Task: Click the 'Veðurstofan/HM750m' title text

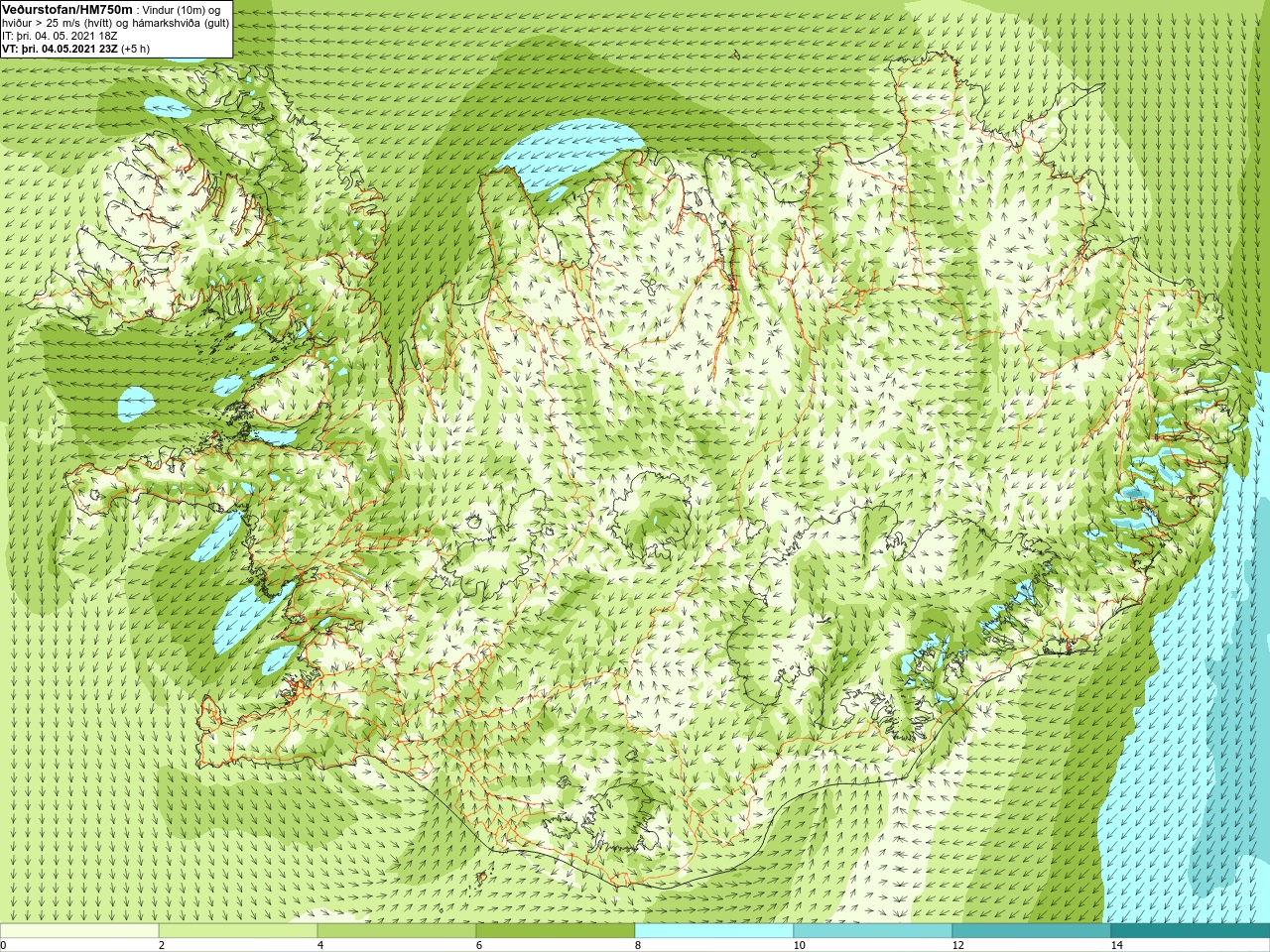Action: (67, 9)
